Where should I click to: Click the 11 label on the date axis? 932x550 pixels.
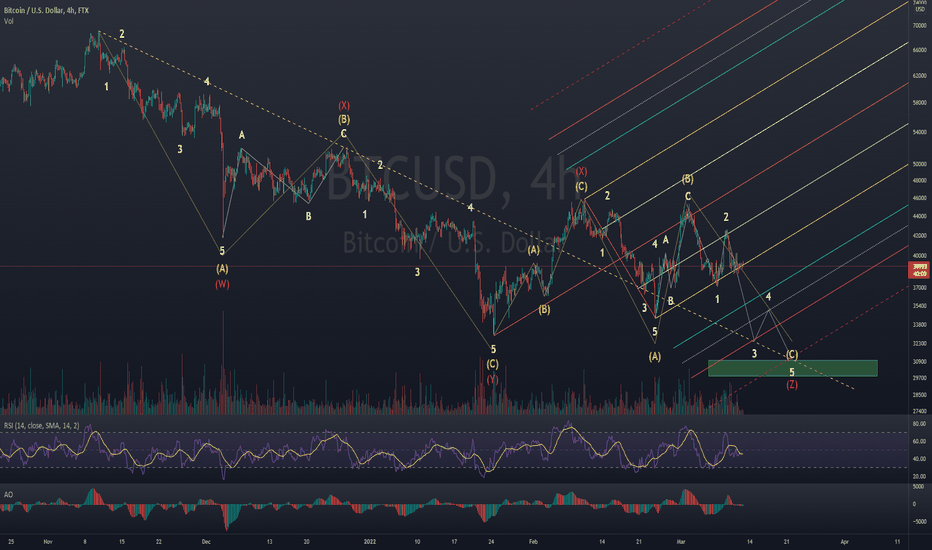click(897, 542)
